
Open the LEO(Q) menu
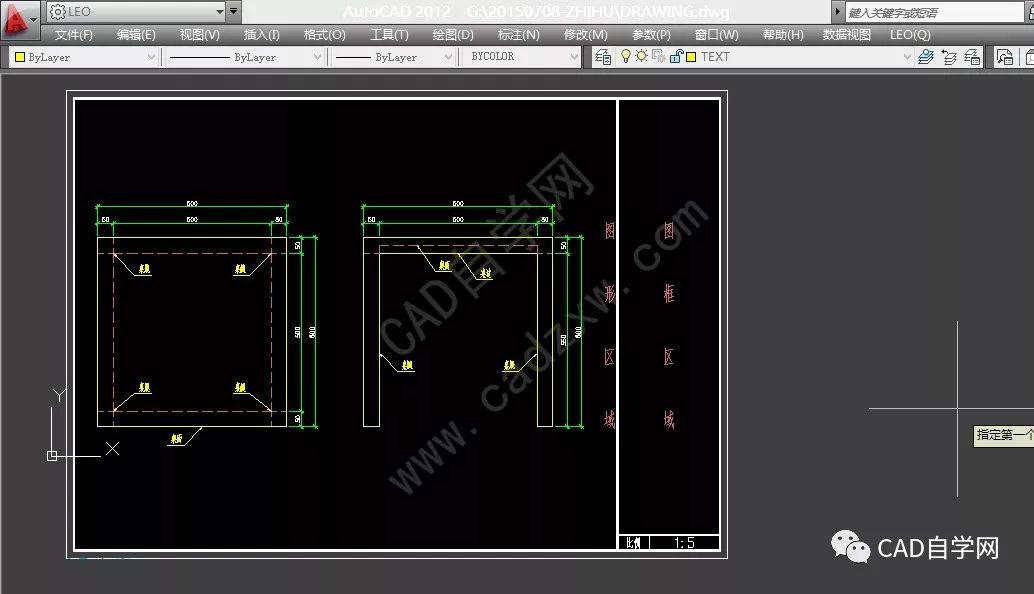click(x=910, y=35)
